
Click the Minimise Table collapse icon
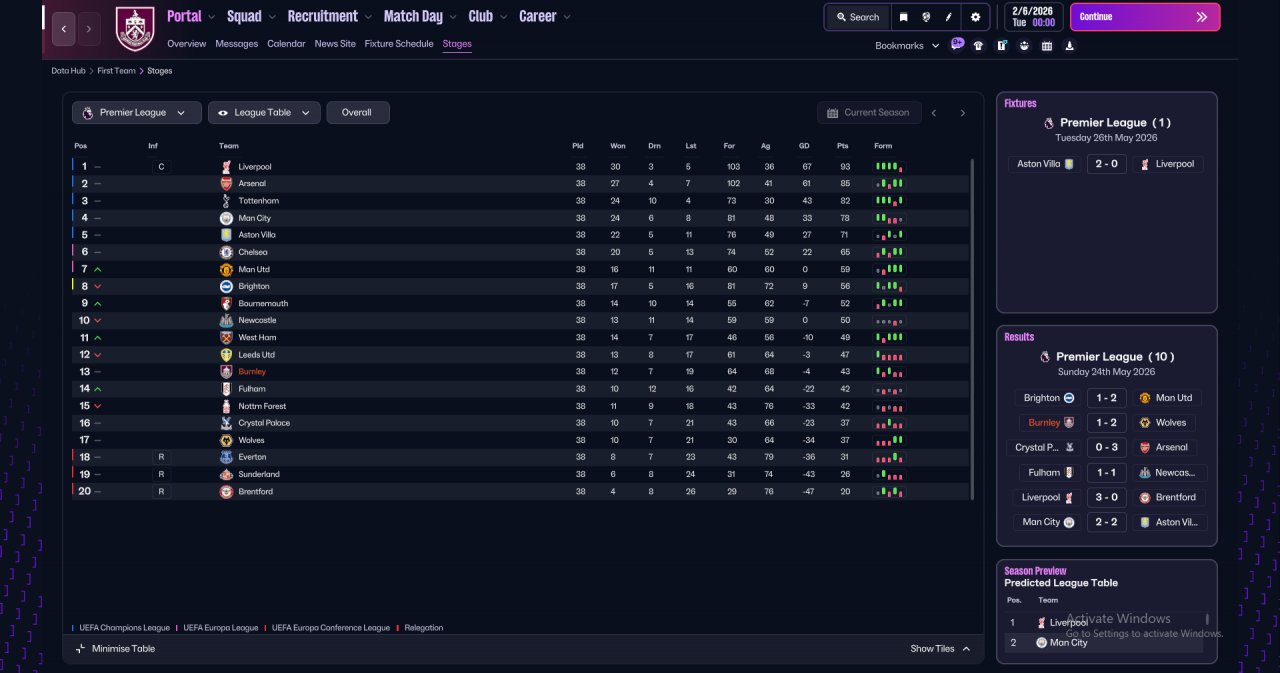[x=81, y=648]
